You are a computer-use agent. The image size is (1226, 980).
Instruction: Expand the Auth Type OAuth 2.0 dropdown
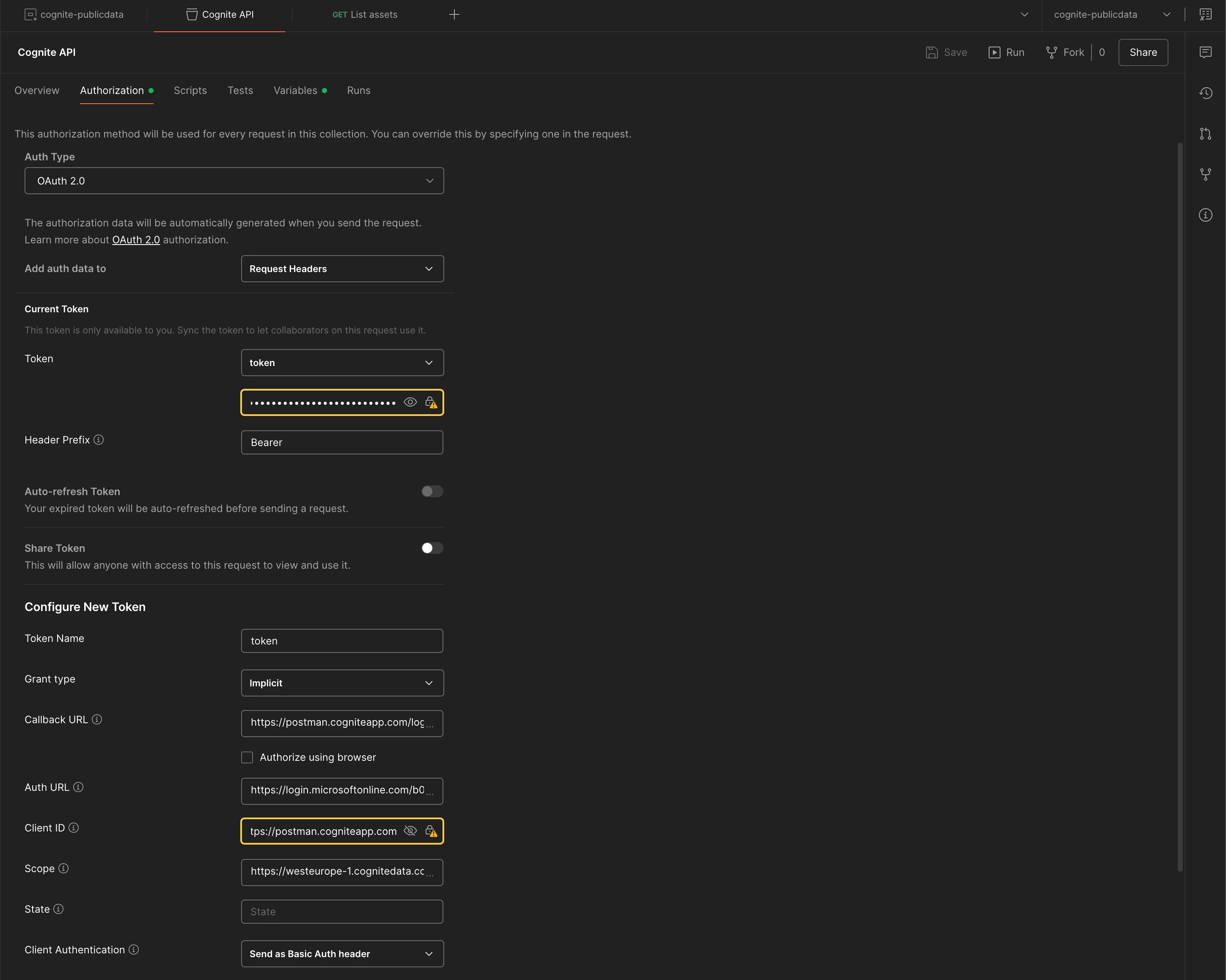pos(234,181)
